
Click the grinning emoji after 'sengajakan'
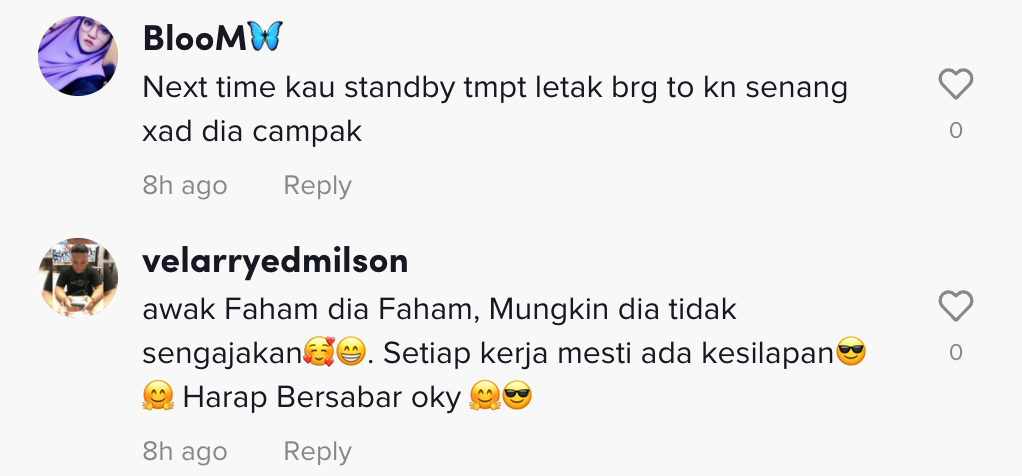tap(351, 354)
